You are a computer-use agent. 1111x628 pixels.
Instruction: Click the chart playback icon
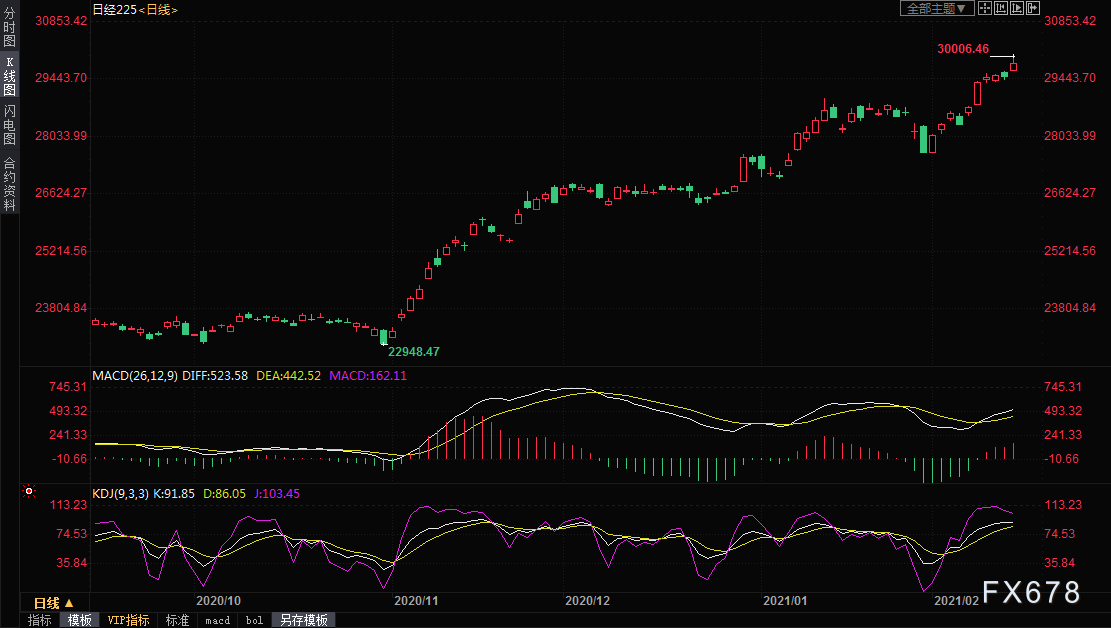[1017, 9]
